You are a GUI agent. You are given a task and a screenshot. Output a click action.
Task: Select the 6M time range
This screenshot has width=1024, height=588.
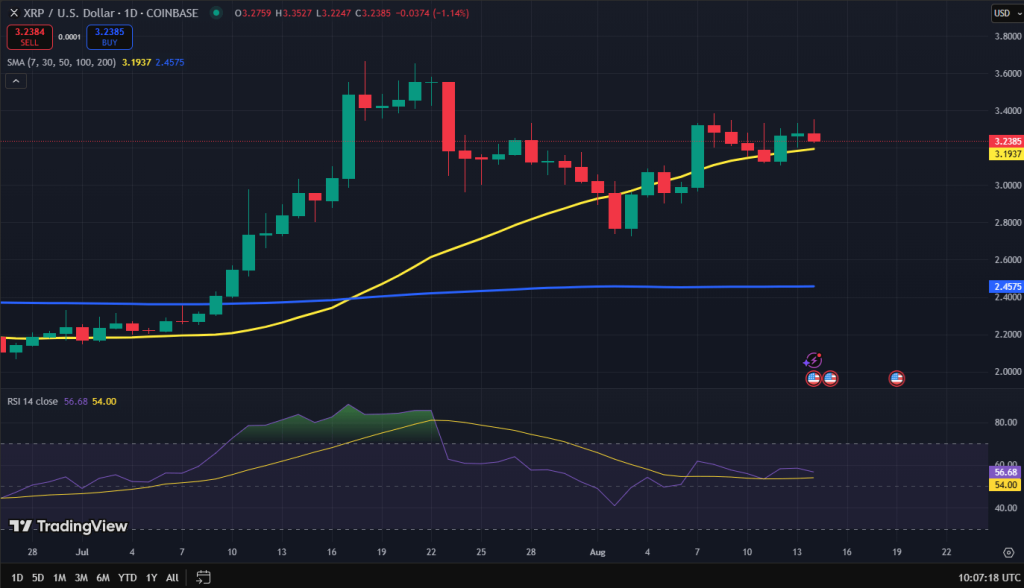click(x=103, y=578)
